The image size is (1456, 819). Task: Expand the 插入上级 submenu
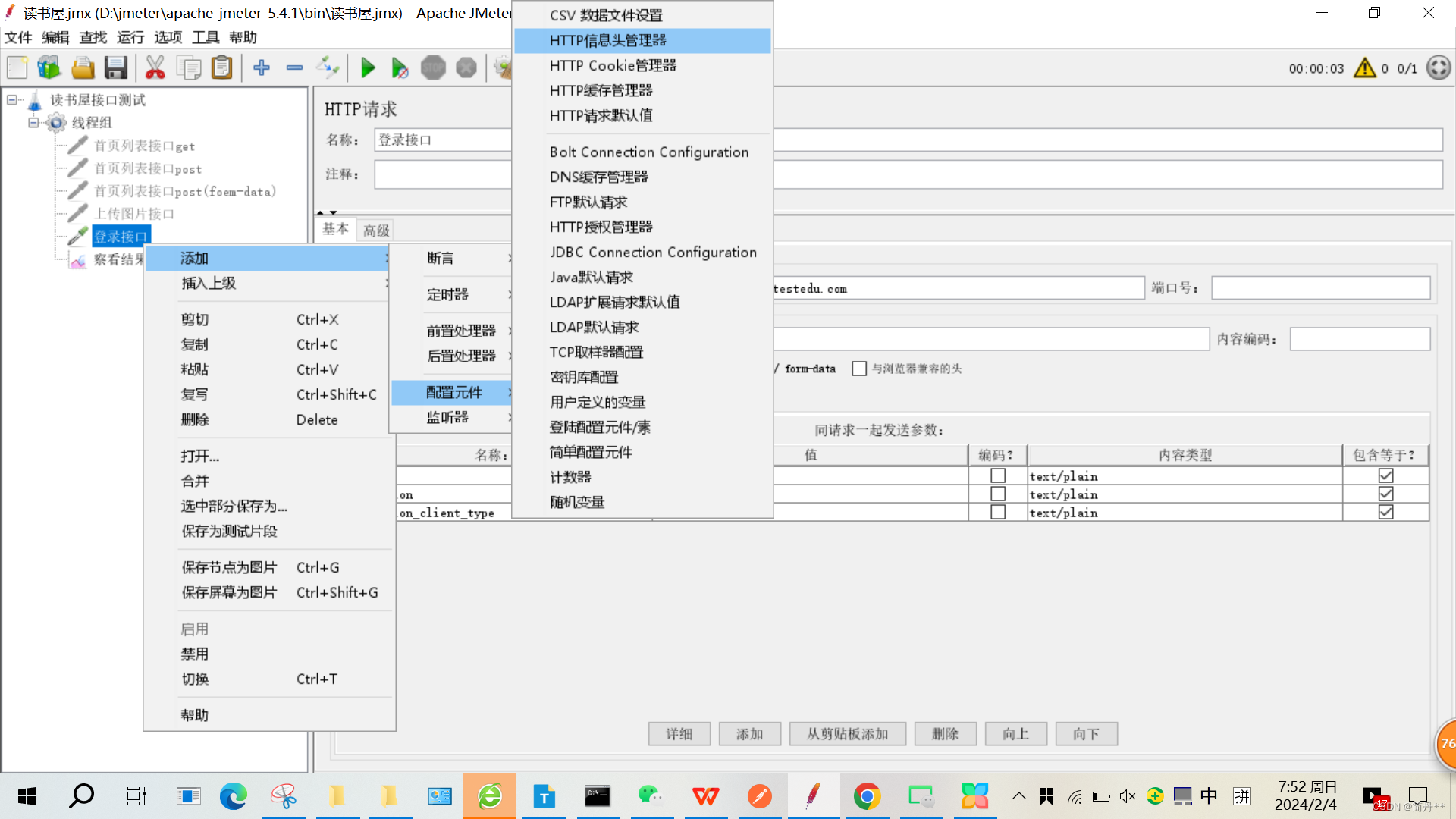pyautogui.click(x=268, y=283)
